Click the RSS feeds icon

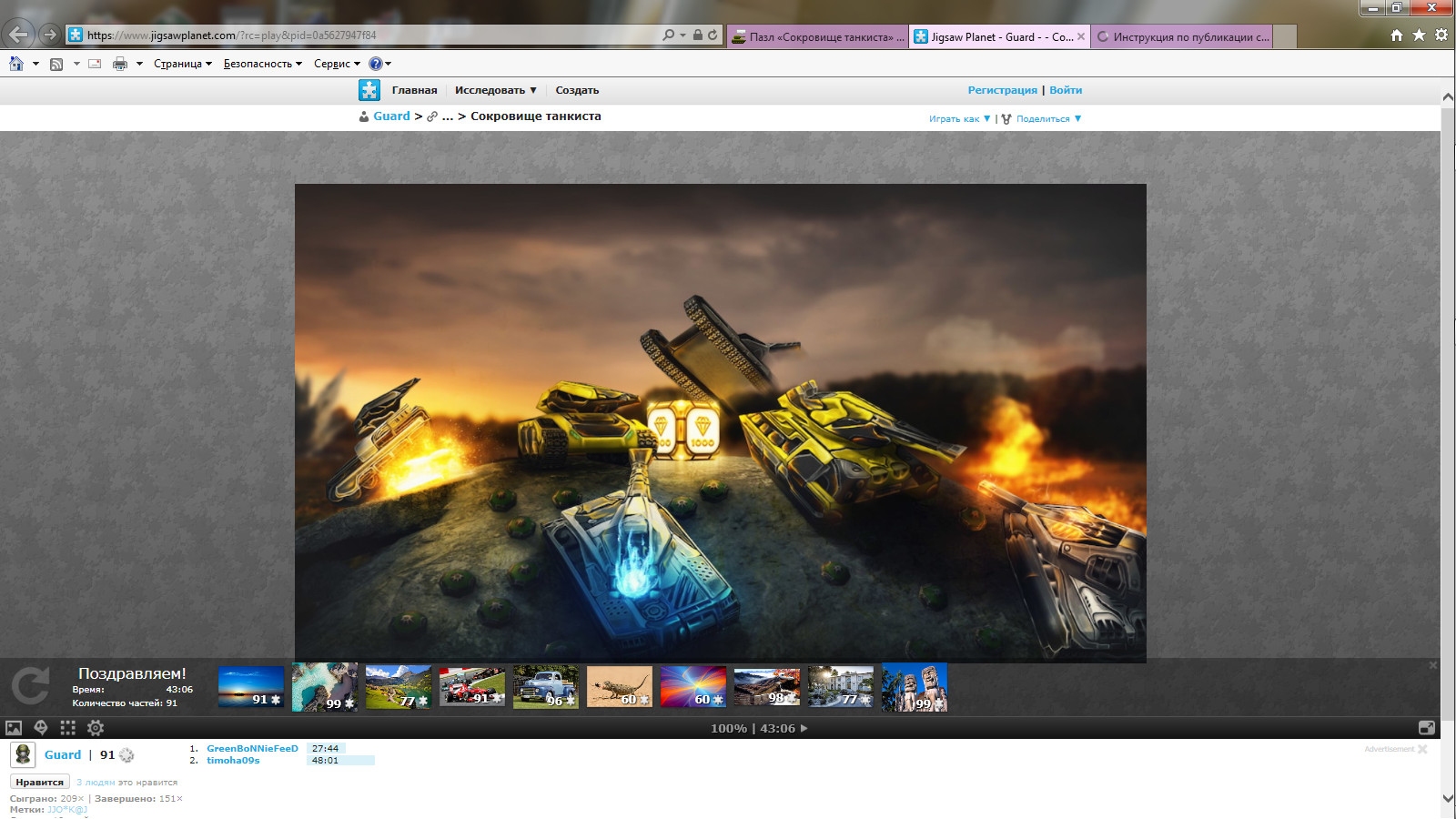point(56,64)
